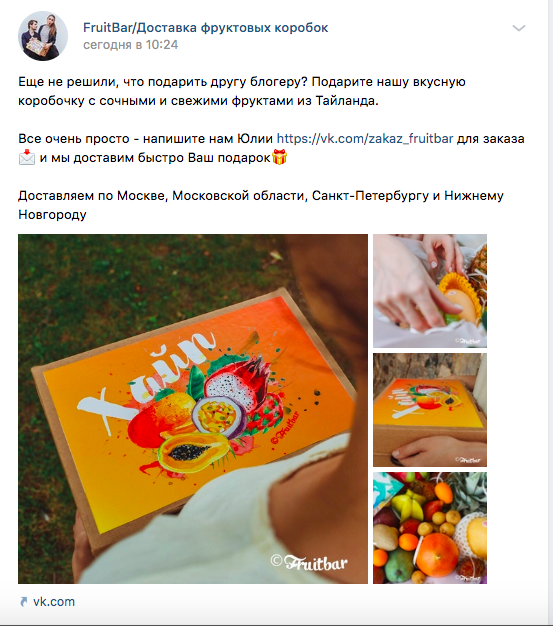Click the paragraph starting Еще не решили
Screen dimensions: 553x626
pos(242,91)
